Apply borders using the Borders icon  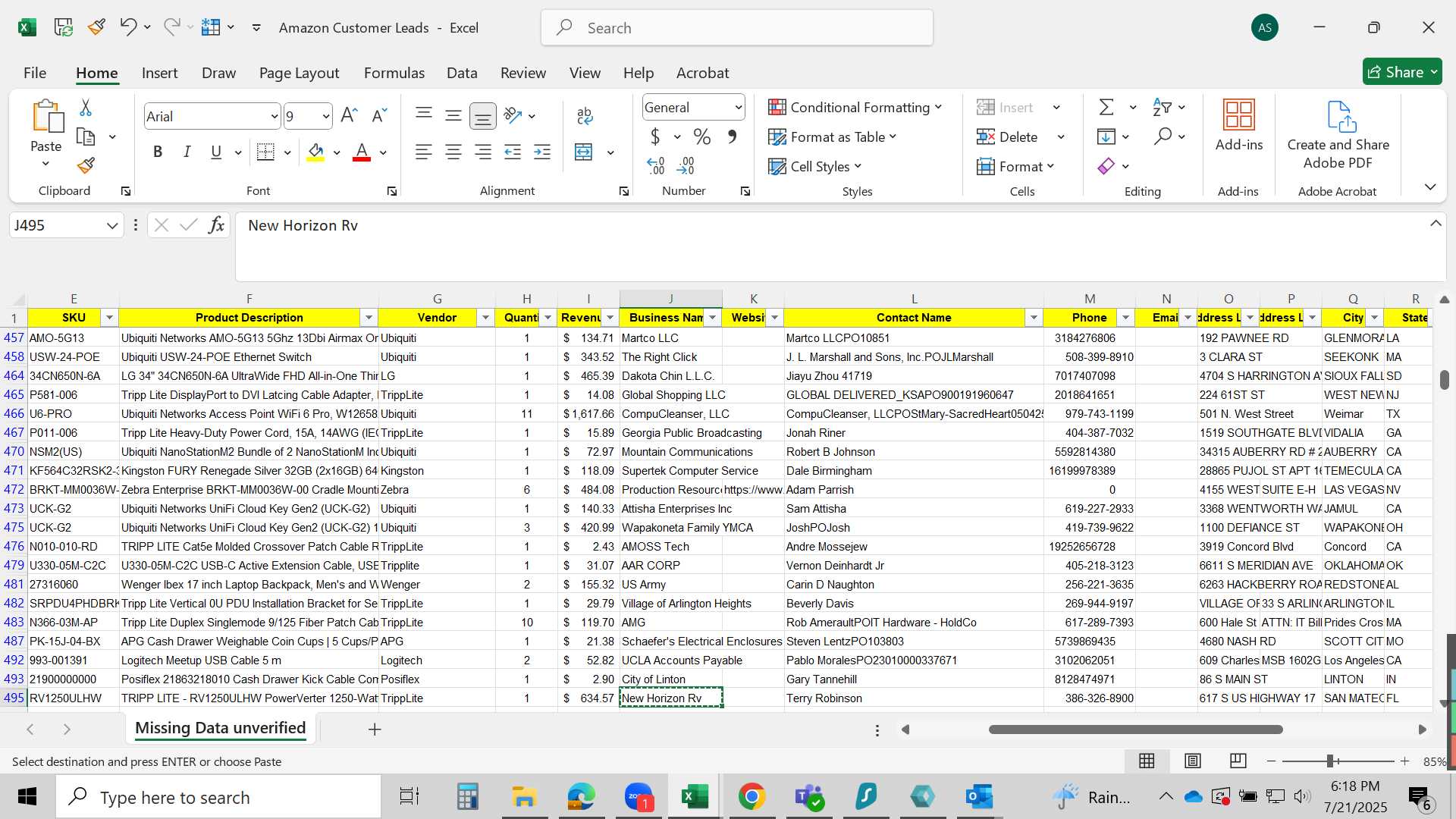pyautogui.click(x=265, y=152)
